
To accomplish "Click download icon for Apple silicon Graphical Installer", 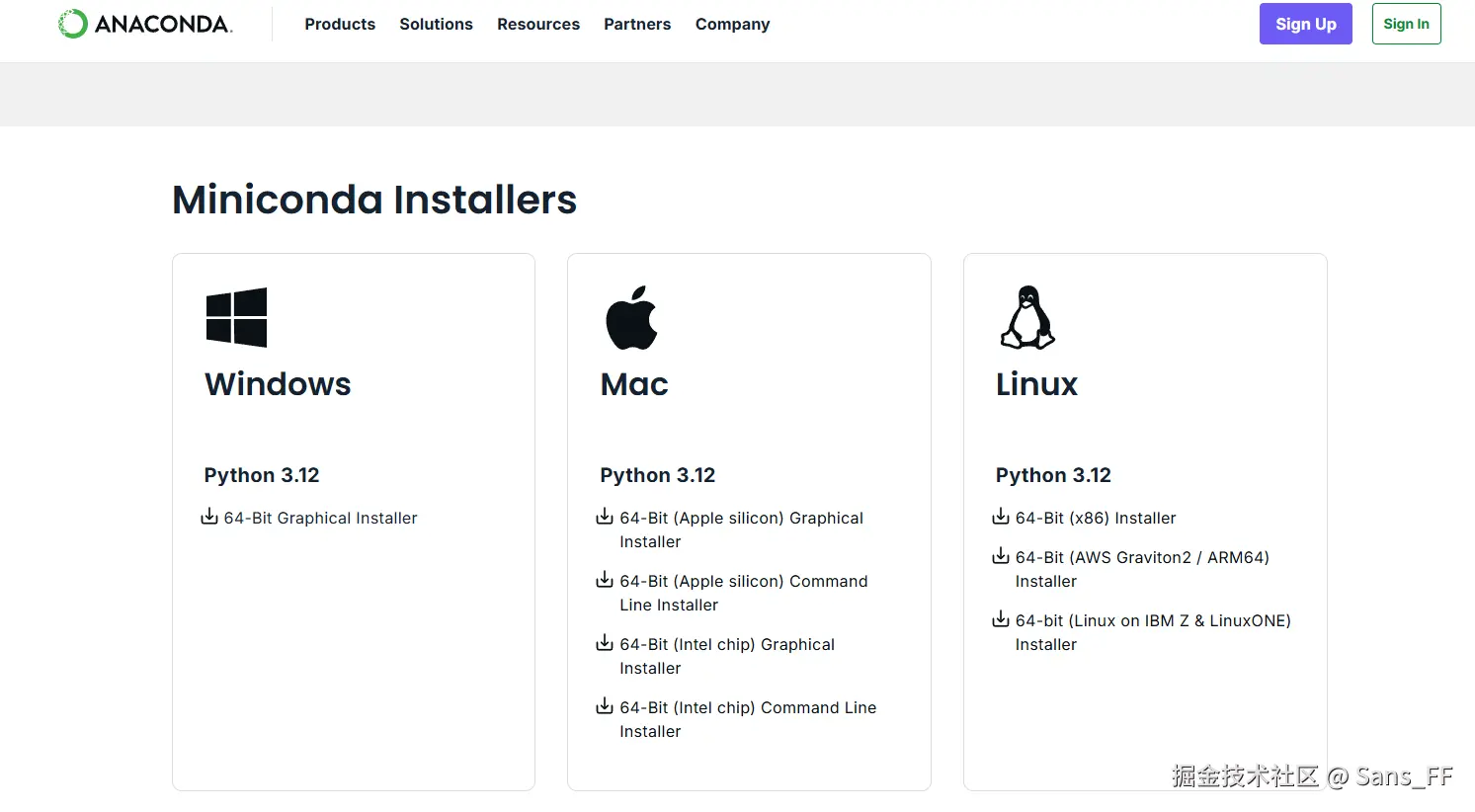I will (x=605, y=517).
